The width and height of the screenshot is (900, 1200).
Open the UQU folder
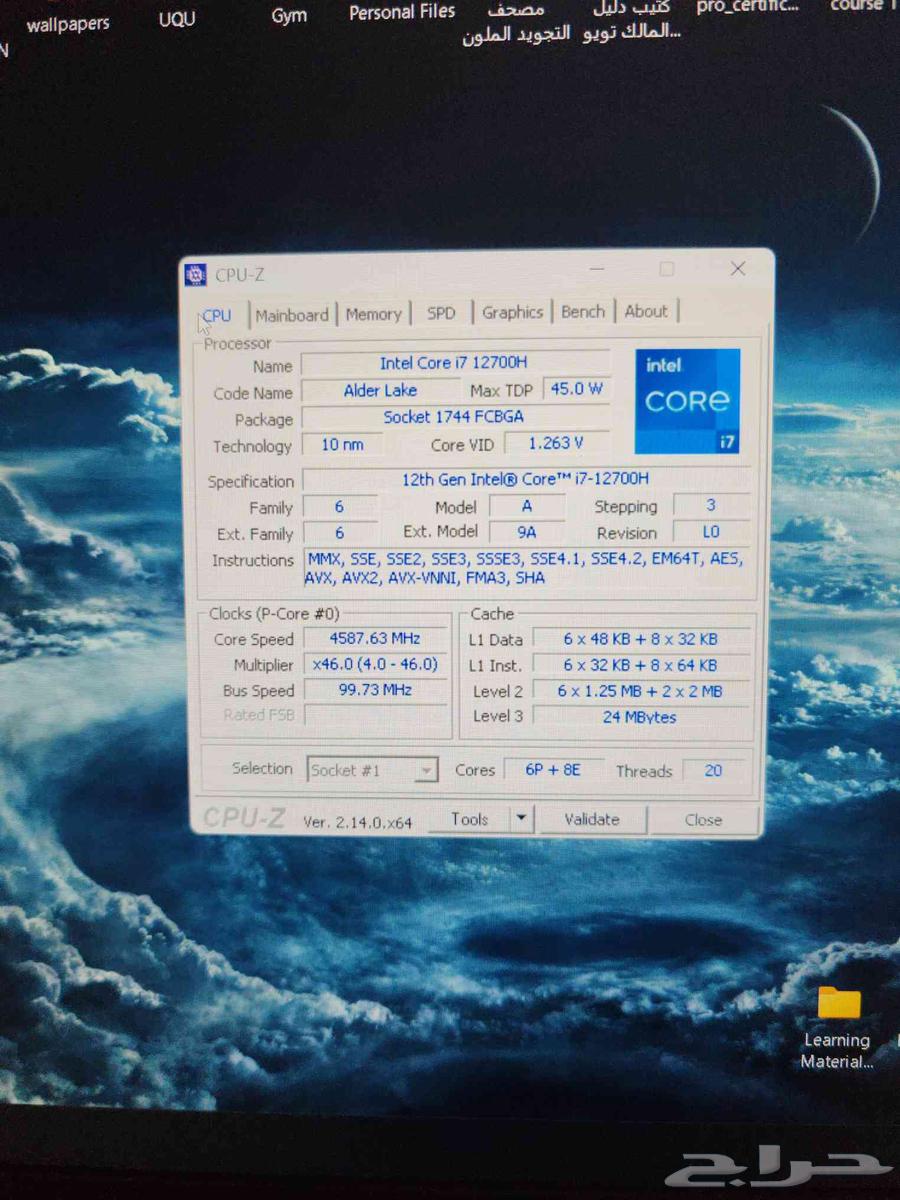tap(176, 18)
